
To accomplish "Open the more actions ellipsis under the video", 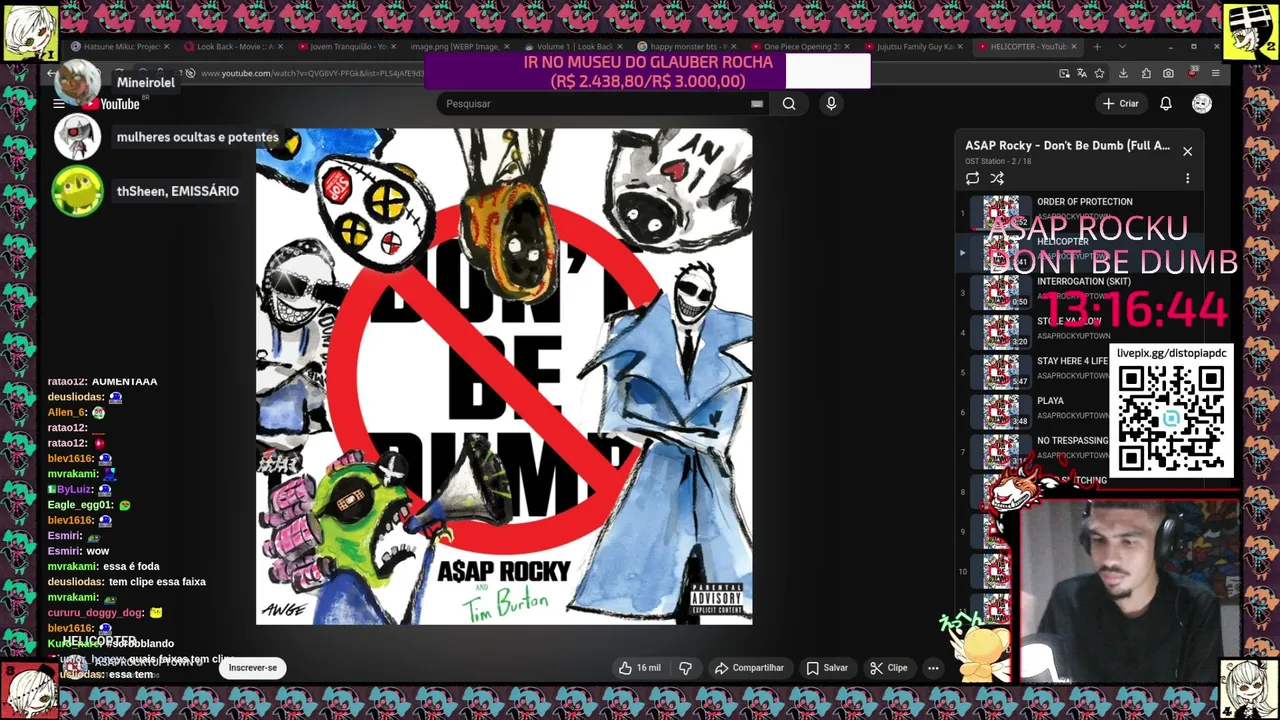I will coord(933,668).
